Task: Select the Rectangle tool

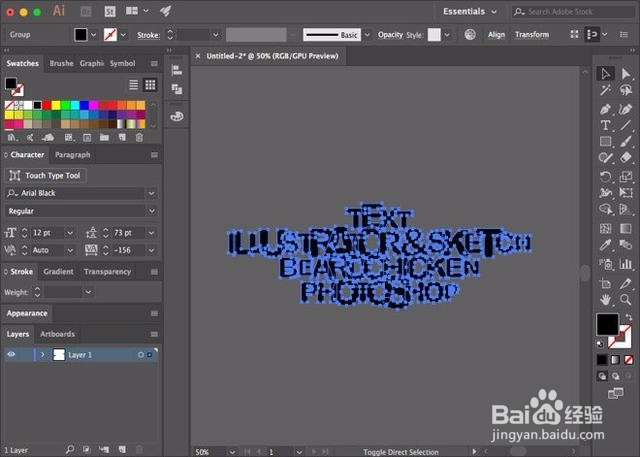Action: coord(606,142)
